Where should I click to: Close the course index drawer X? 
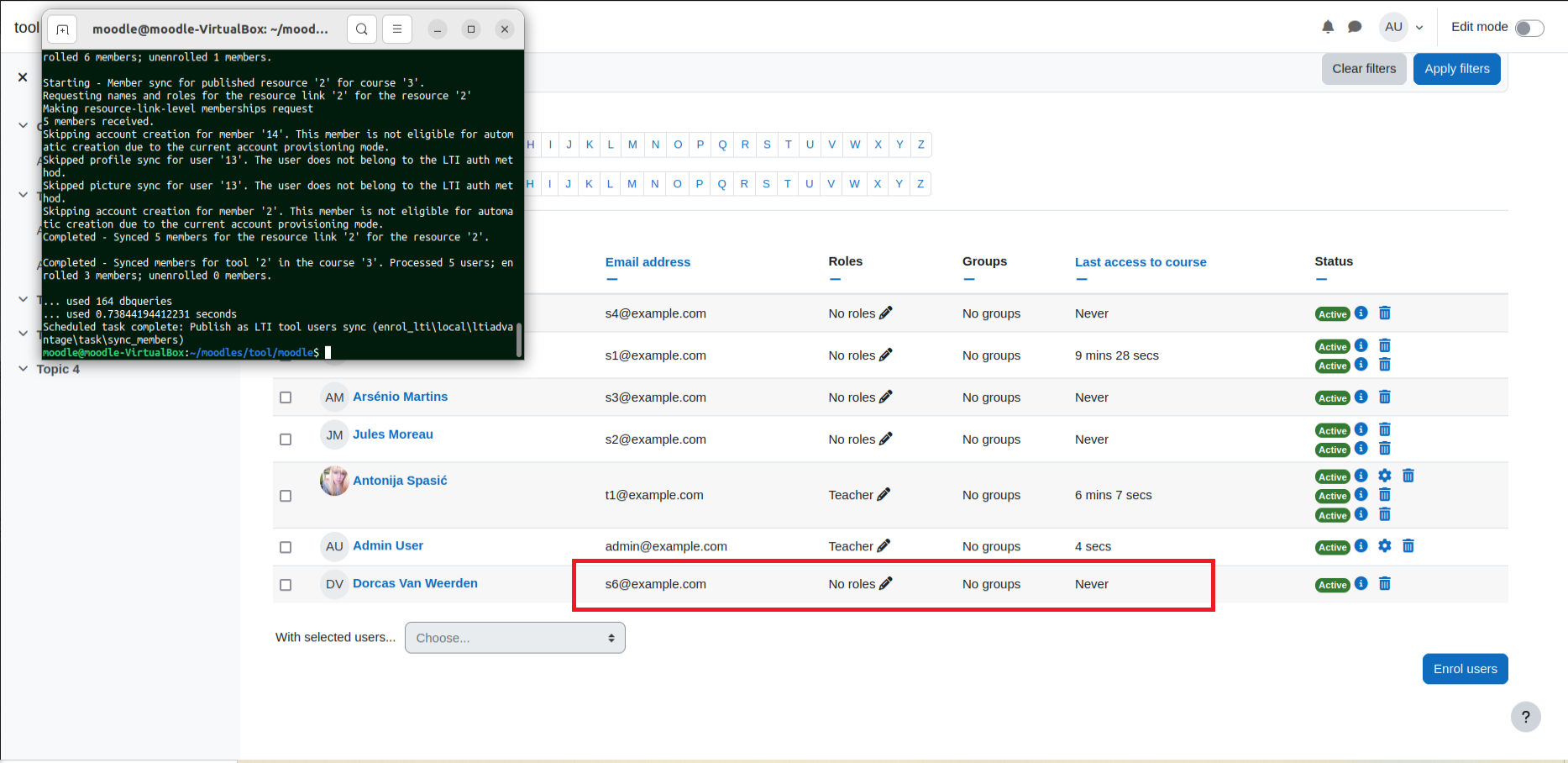tap(23, 77)
